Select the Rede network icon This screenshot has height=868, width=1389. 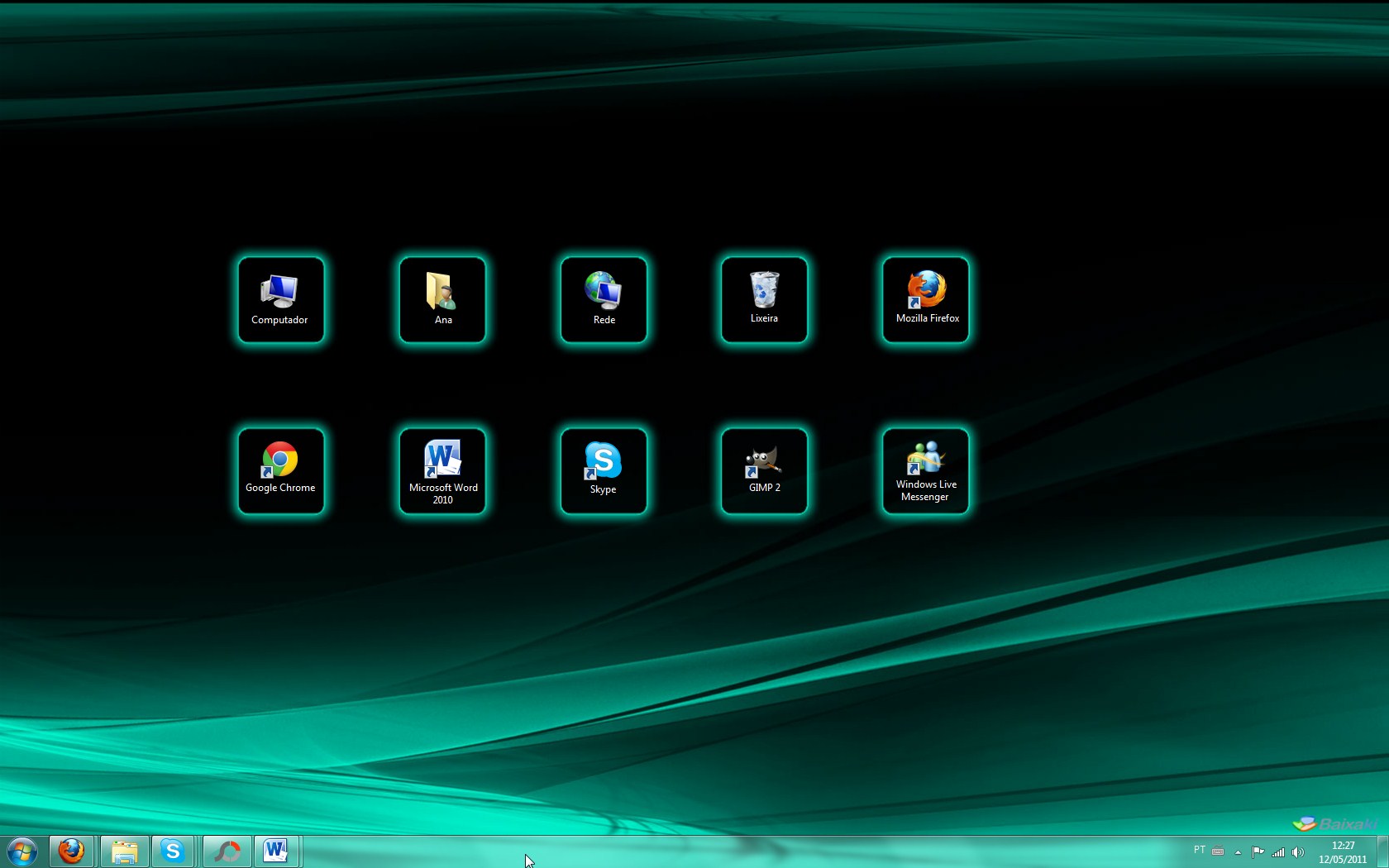(604, 299)
